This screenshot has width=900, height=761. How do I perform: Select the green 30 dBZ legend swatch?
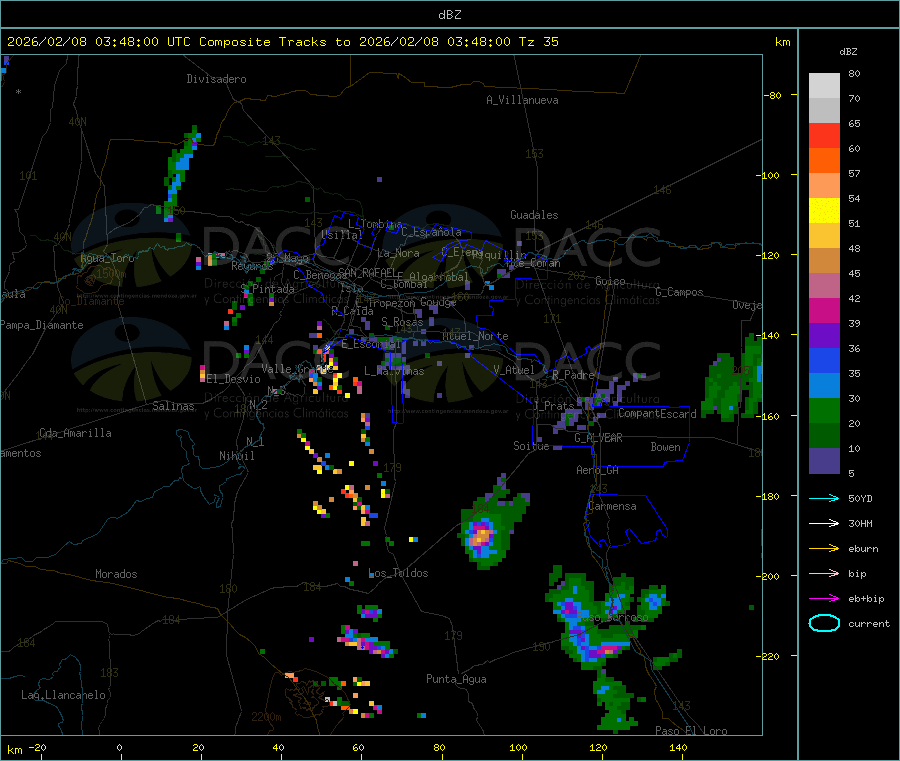point(824,410)
